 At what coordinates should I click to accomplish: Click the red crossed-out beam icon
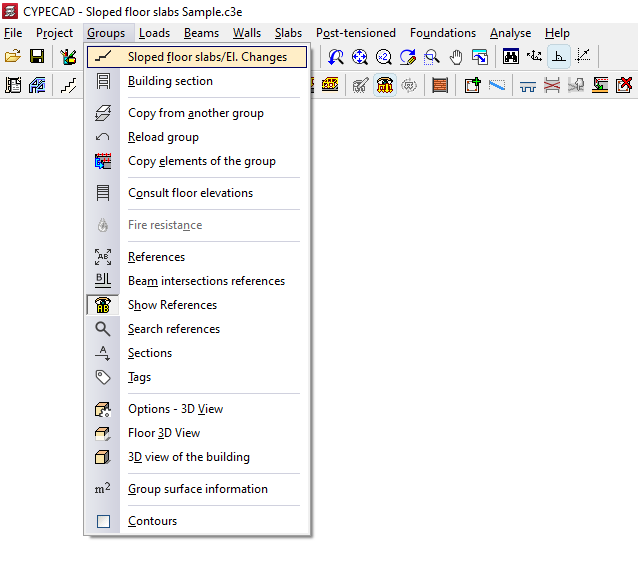[x=552, y=85]
